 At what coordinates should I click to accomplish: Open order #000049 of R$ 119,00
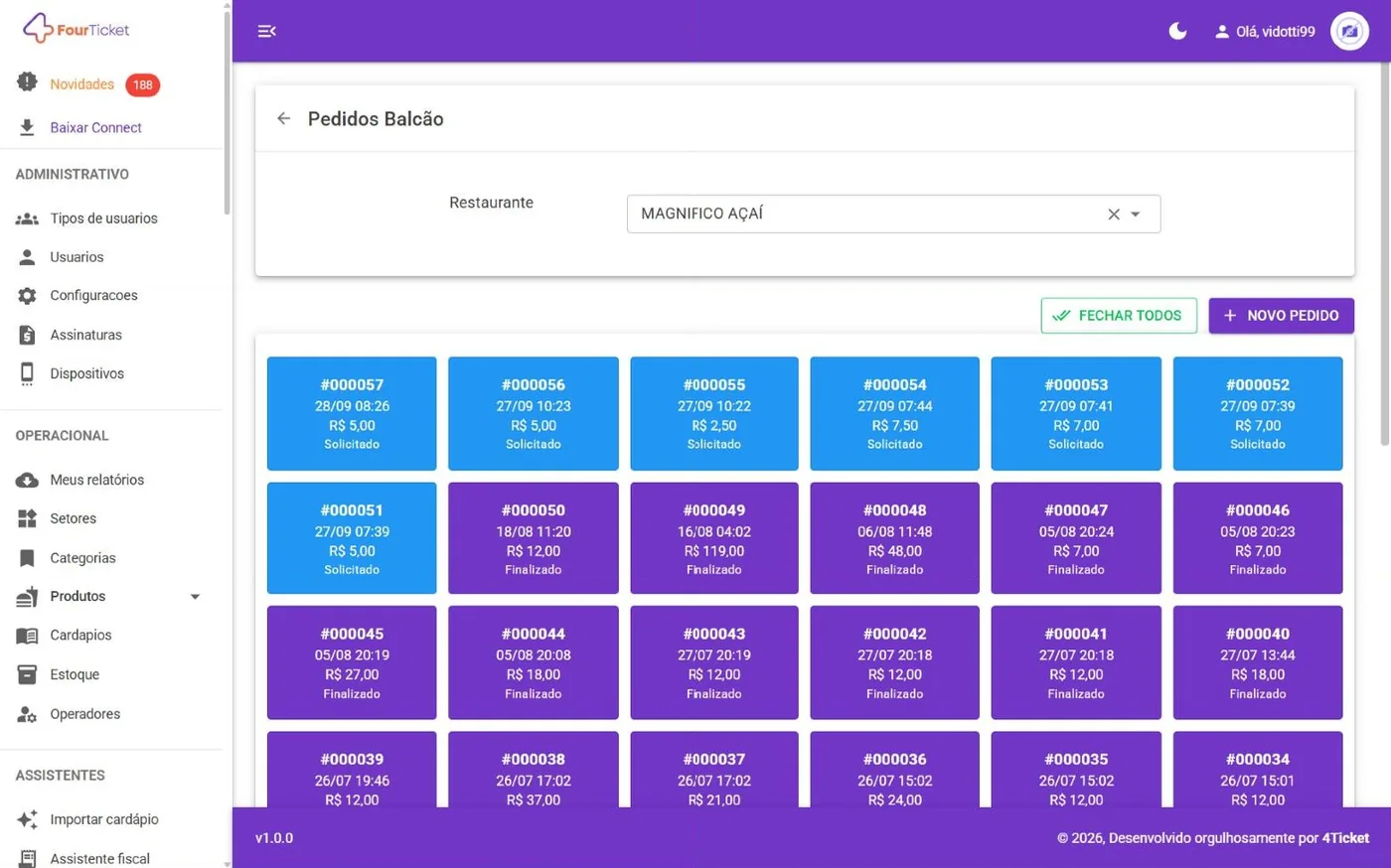click(x=714, y=538)
